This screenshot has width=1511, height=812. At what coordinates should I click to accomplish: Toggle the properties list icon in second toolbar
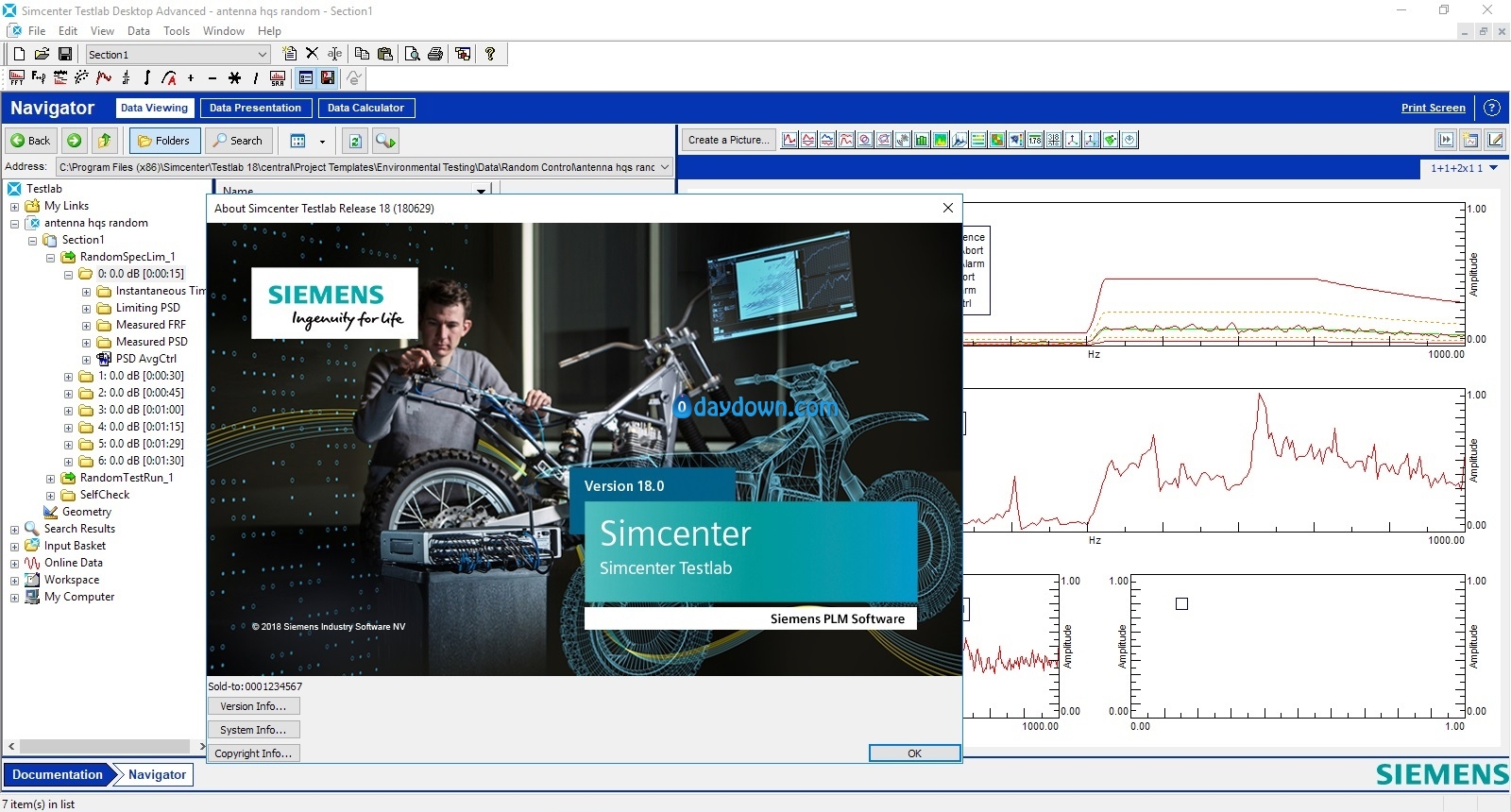tap(305, 78)
